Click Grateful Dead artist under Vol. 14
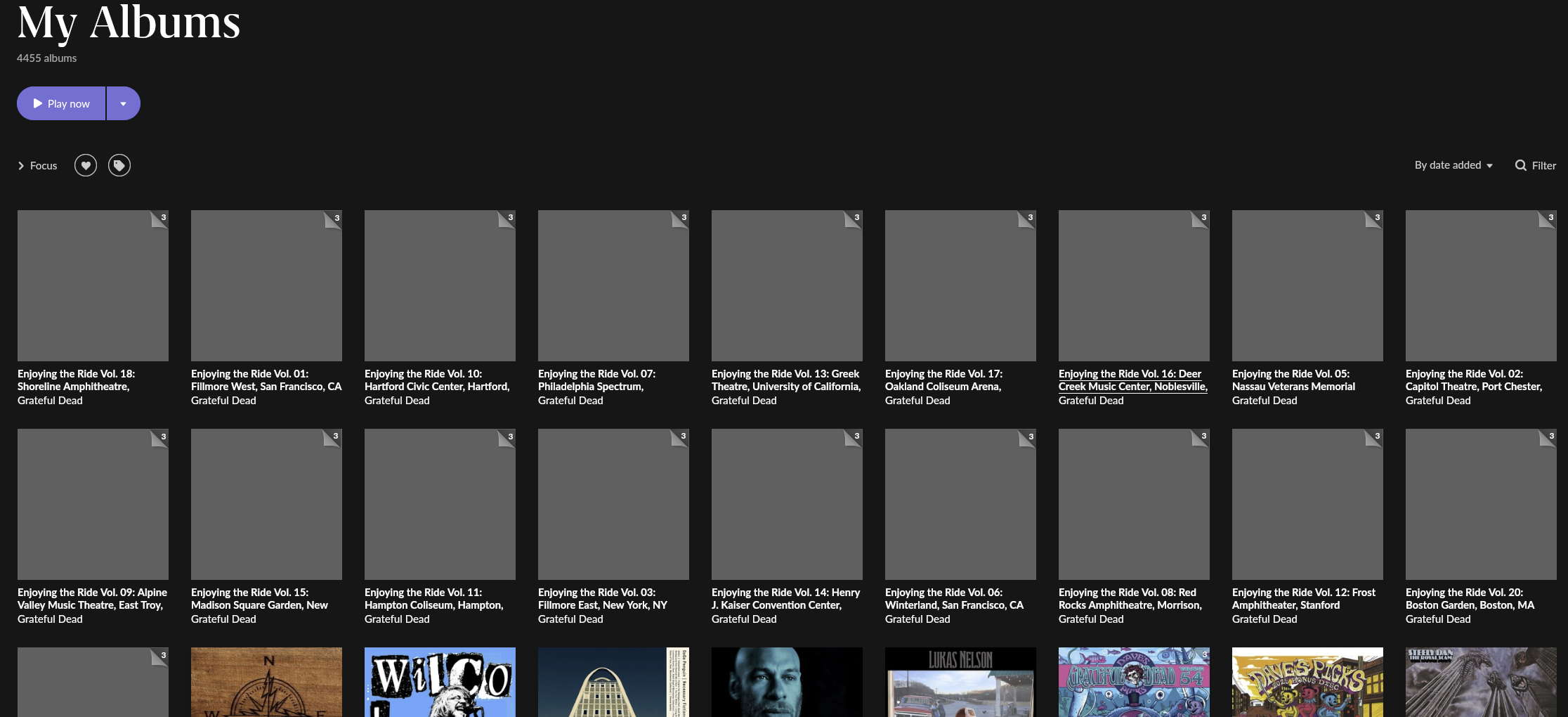The width and height of the screenshot is (1568, 717). tap(744, 619)
